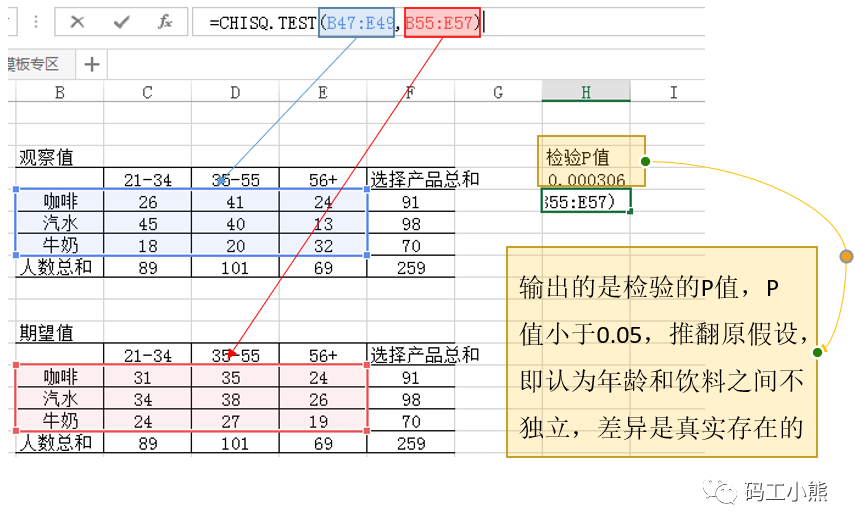Click the expected-table 人数总和 label

56,442
